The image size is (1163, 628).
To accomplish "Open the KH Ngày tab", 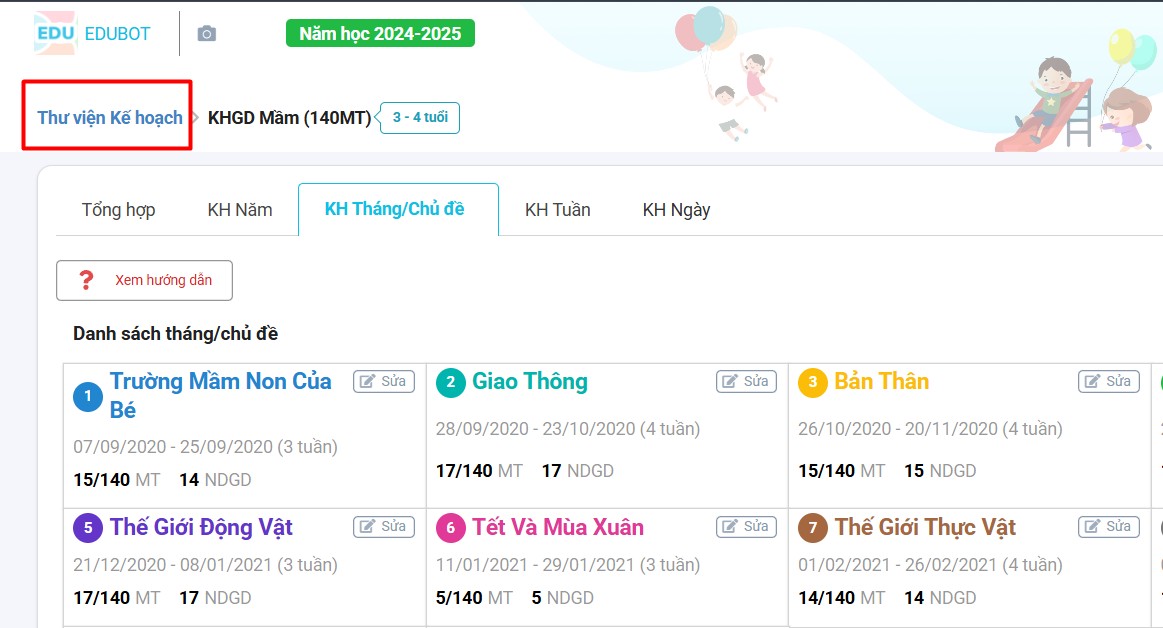I will coord(676,210).
